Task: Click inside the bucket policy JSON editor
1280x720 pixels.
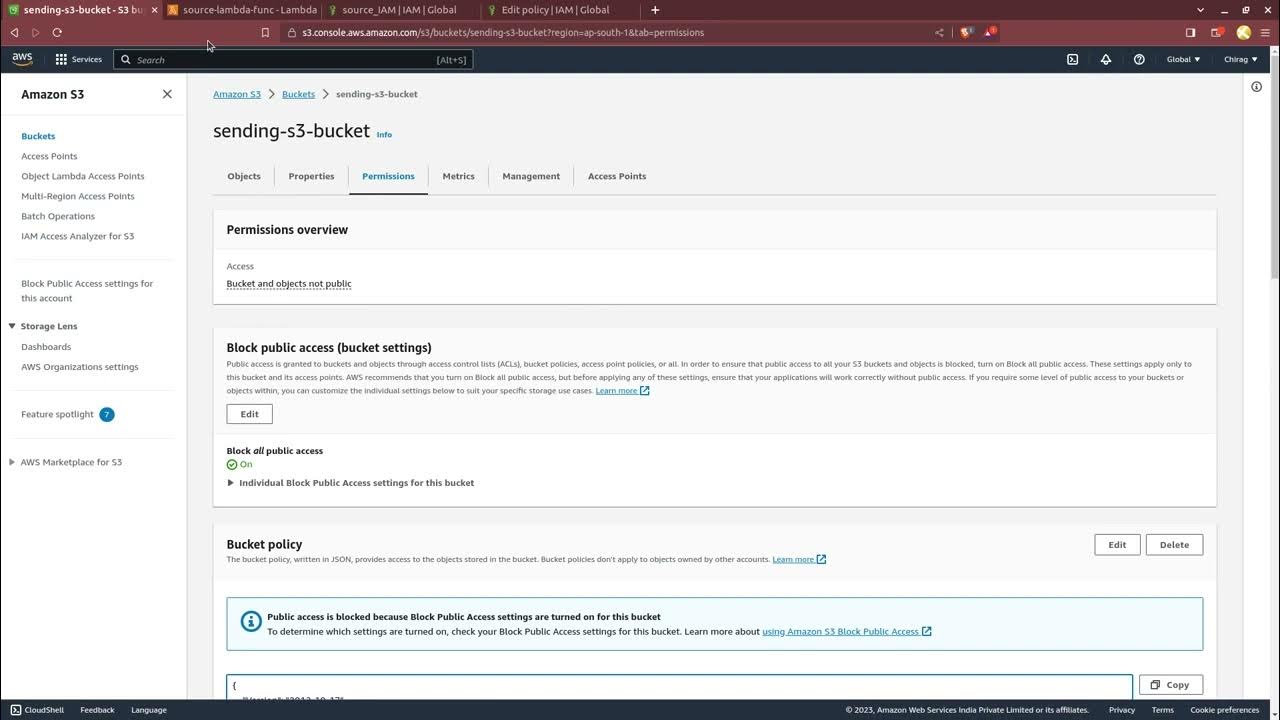Action: (x=679, y=687)
